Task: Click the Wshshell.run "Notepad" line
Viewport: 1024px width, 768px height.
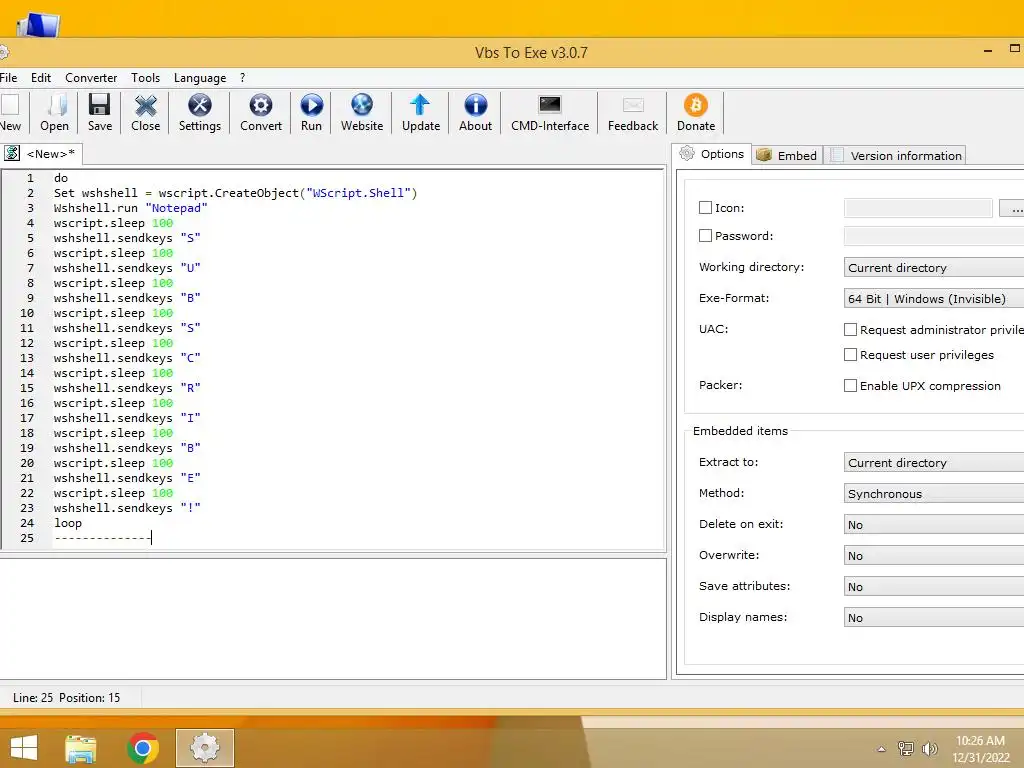Action: click(x=131, y=208)
